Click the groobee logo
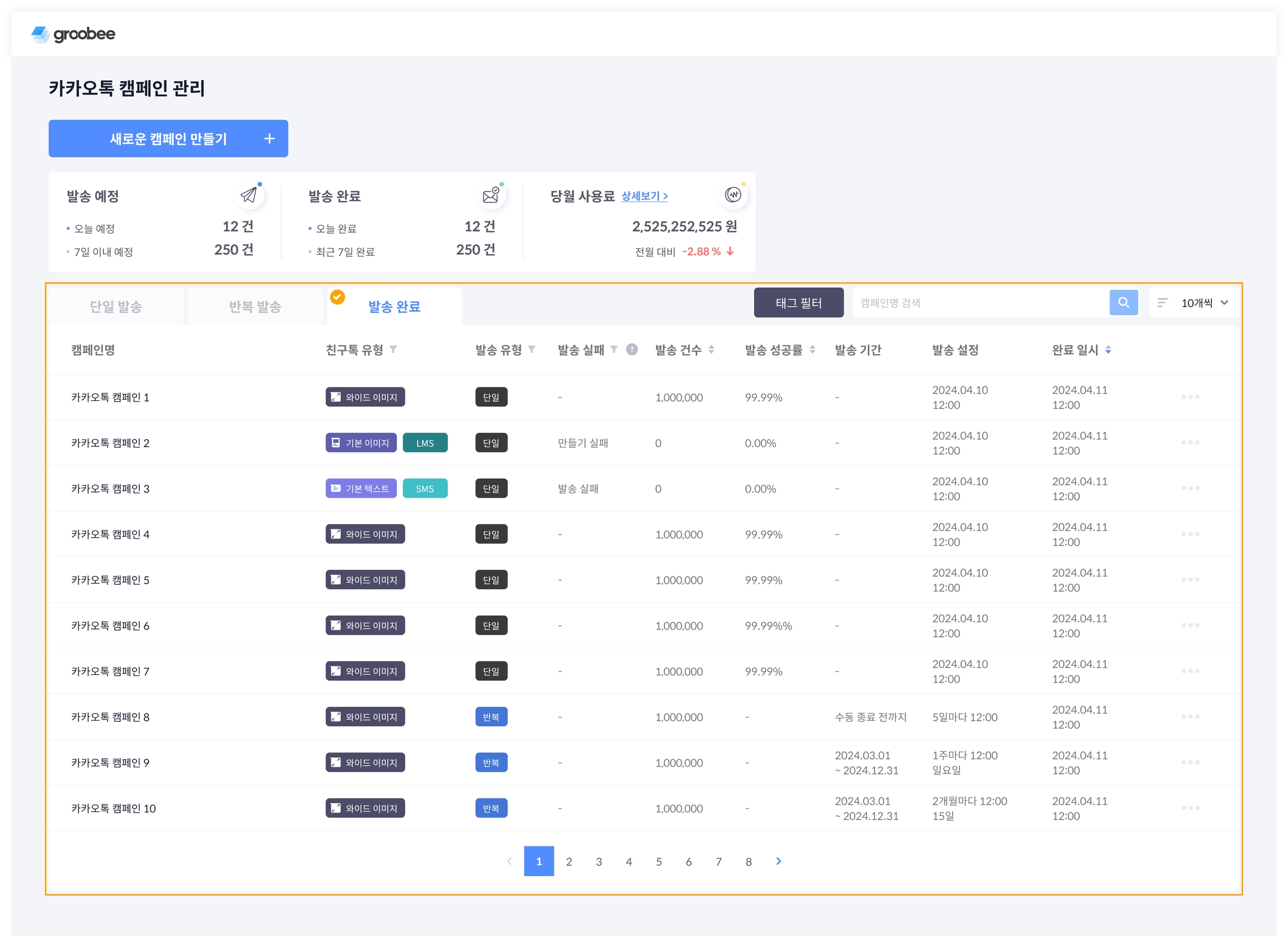The height and width of the screenshot is (936, 1288). 73,34
